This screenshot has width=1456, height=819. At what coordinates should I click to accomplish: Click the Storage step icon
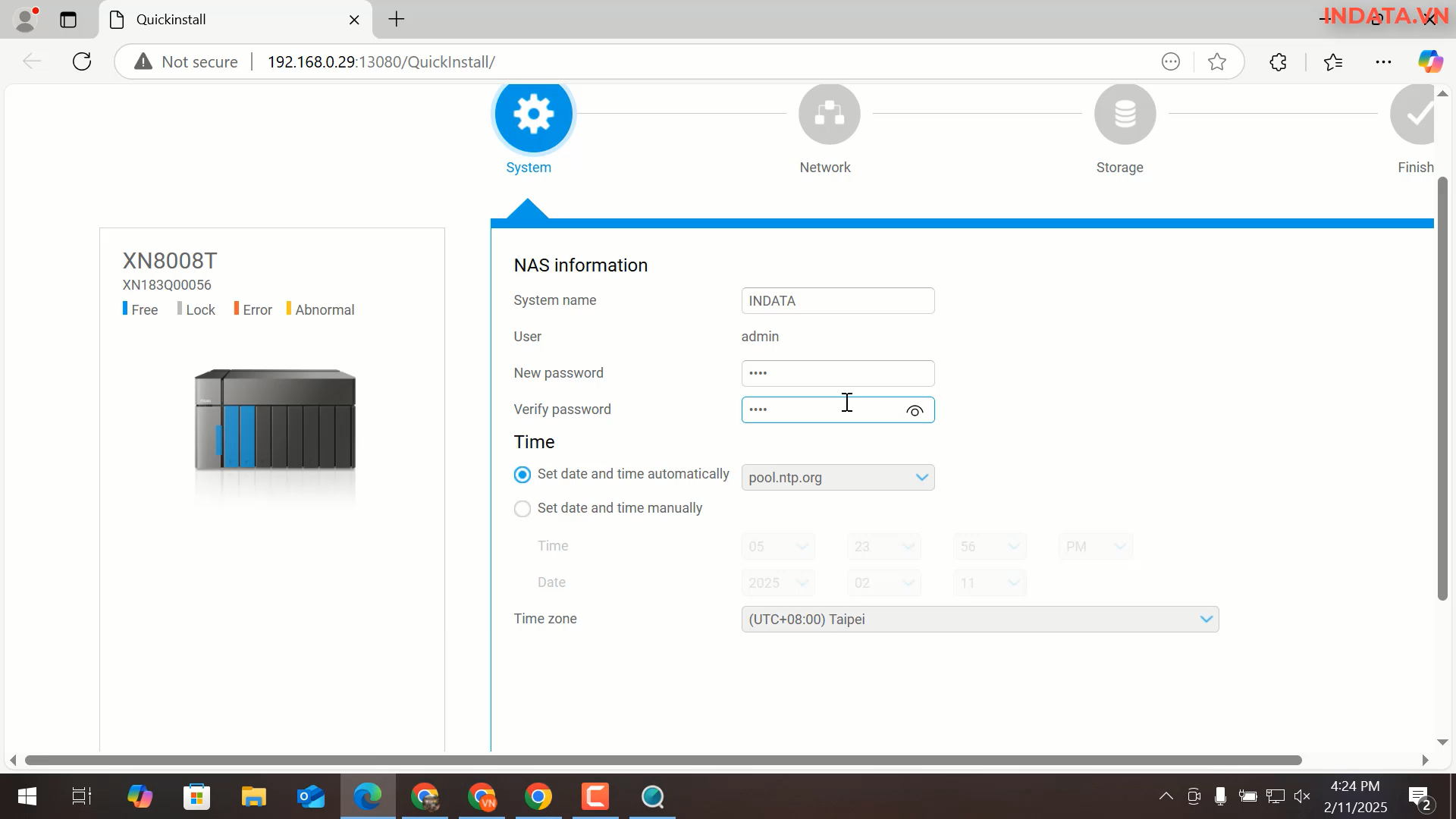[1125, 114]
